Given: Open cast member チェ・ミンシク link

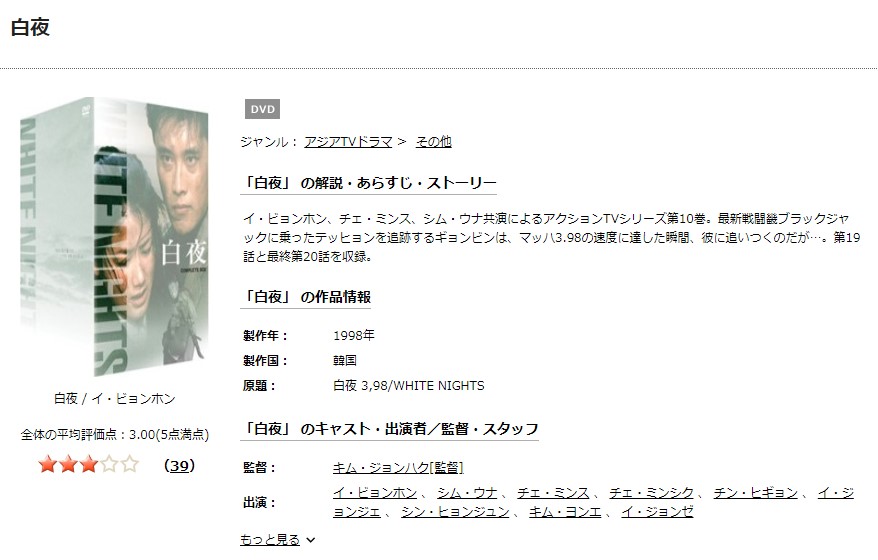Looking at the screenshot, I should pyautogui.click(x=651, y=493).
